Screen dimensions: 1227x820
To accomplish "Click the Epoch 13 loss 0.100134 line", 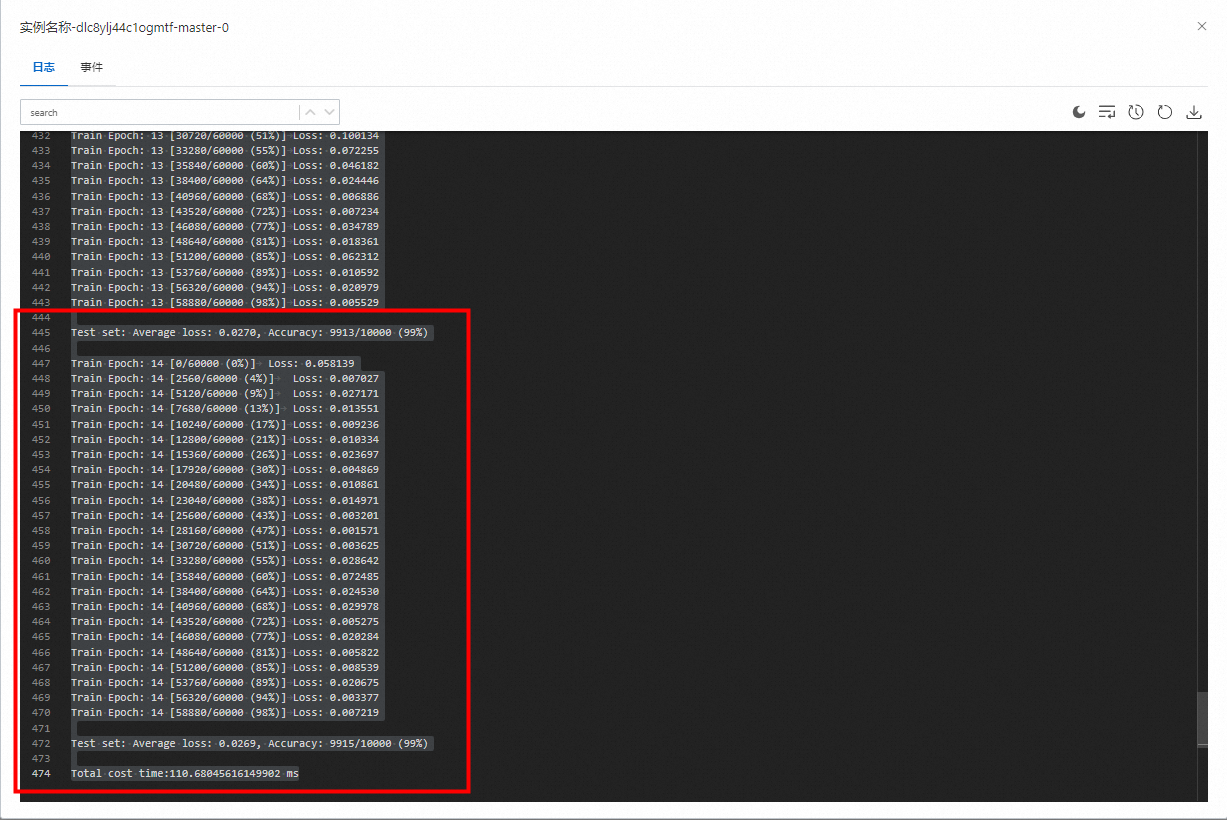I will pos(225,136).
